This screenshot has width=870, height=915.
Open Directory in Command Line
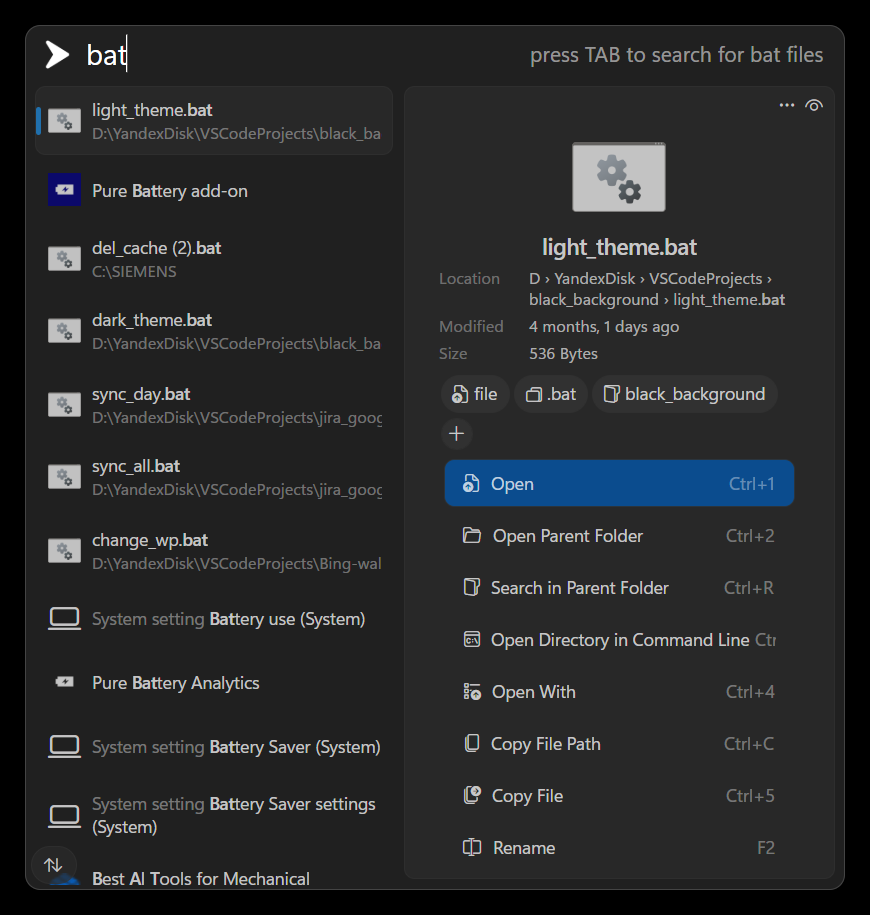point(619,640)
